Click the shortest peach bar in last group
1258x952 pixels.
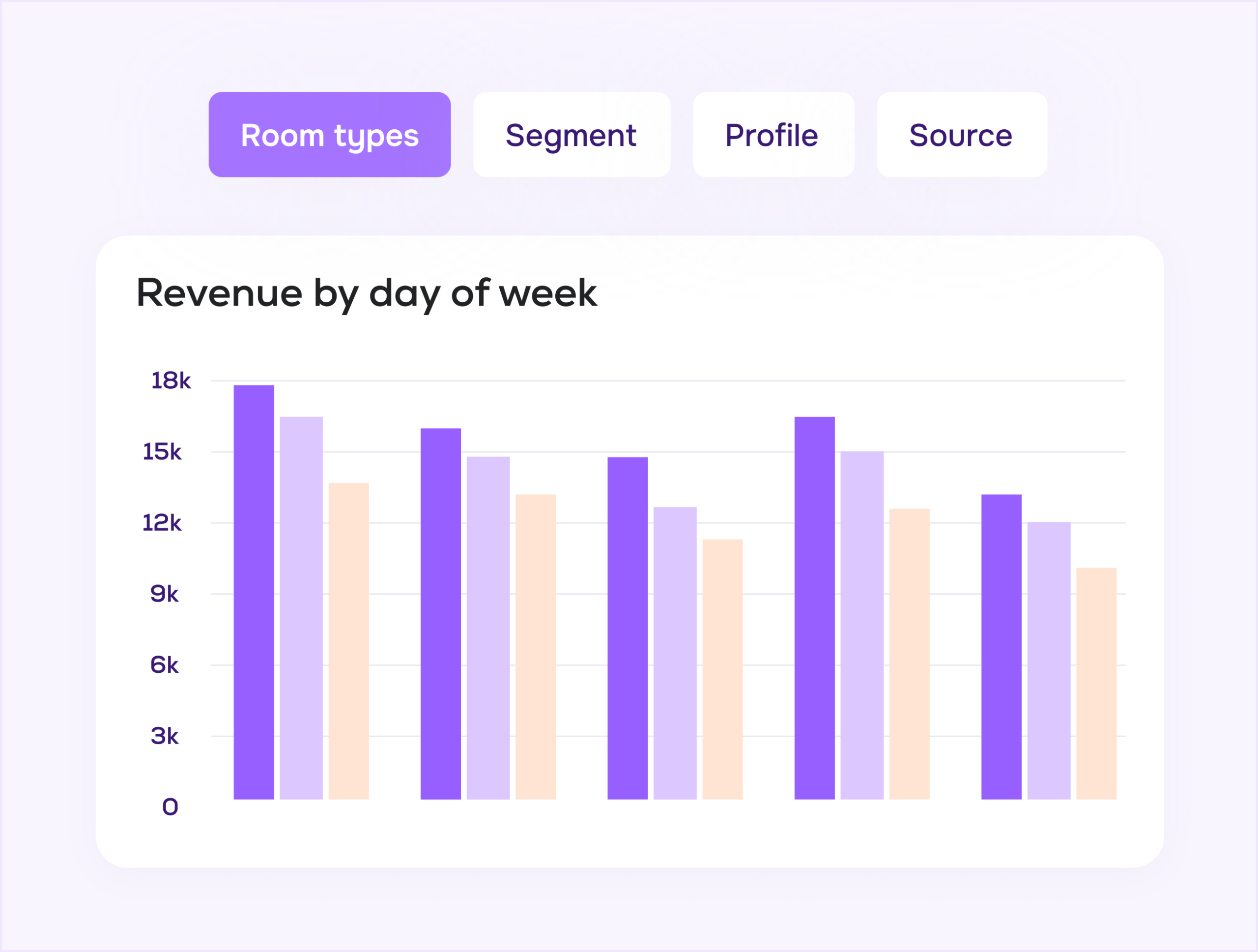(1096, 683)
